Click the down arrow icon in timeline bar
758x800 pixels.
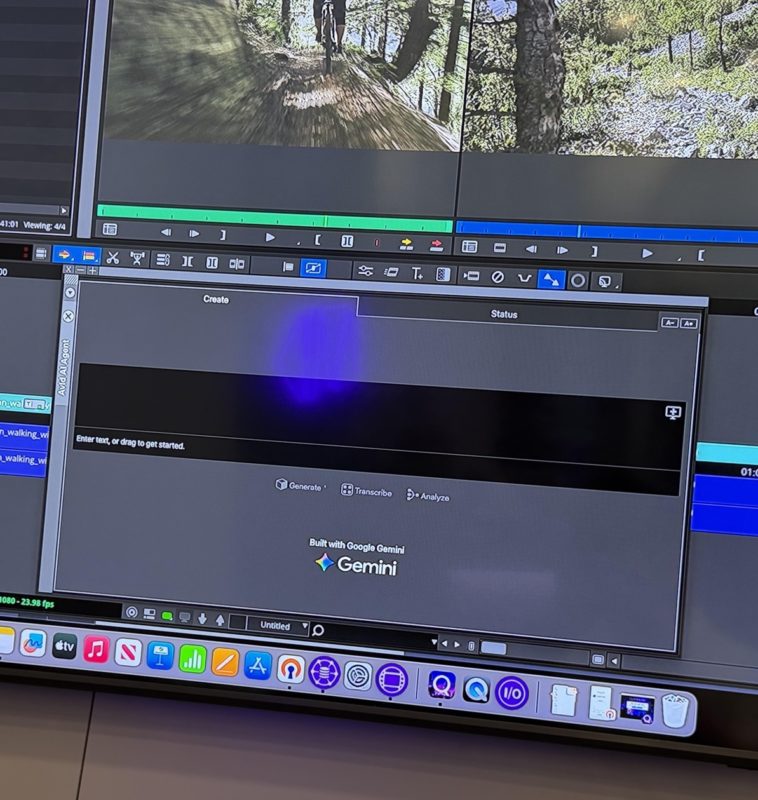click(202, 619)
